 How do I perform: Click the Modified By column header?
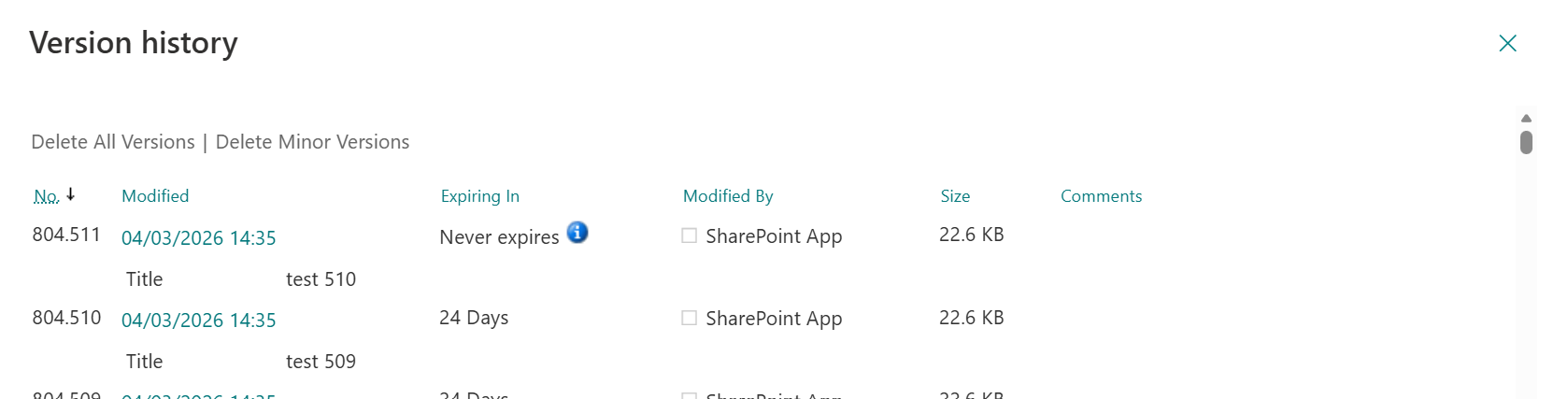728,196
